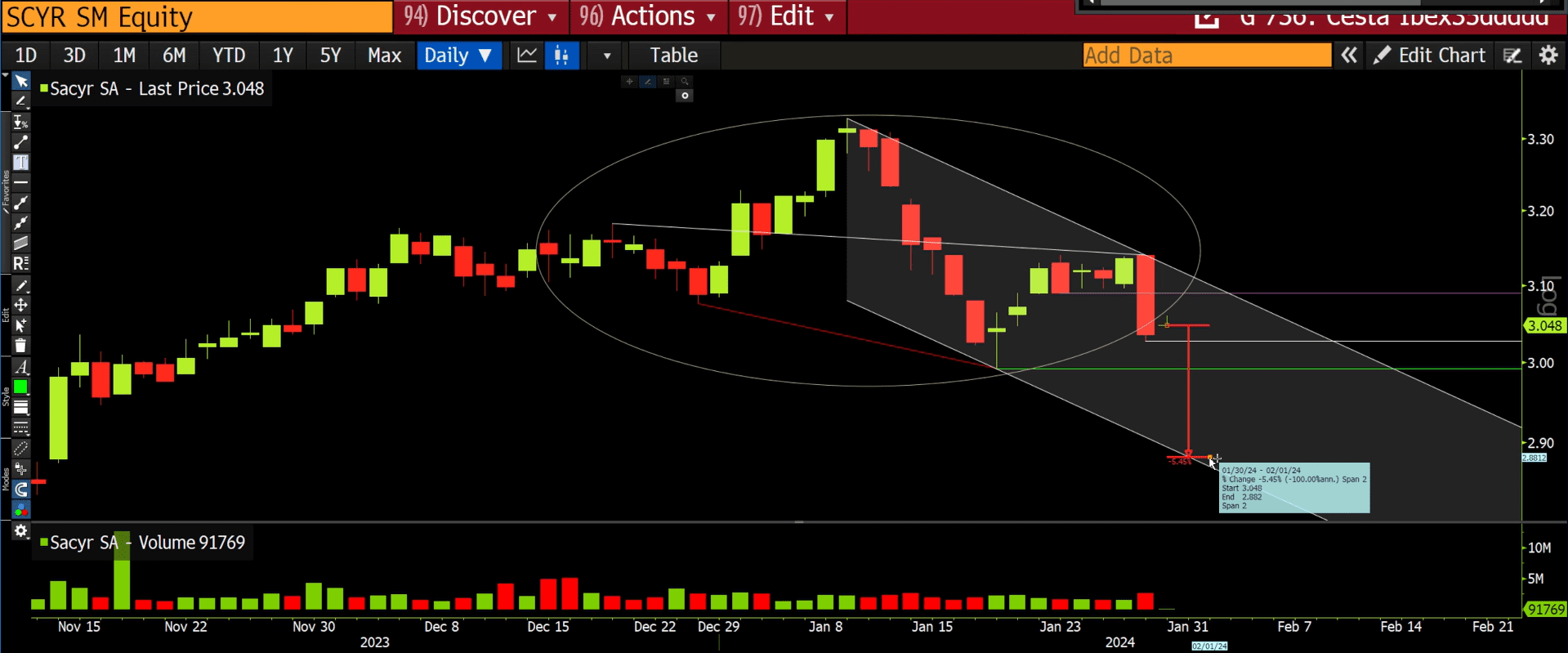Switch chart to line chart type
The width and height of the screenshot is (1568, 653).
(527, 55)
